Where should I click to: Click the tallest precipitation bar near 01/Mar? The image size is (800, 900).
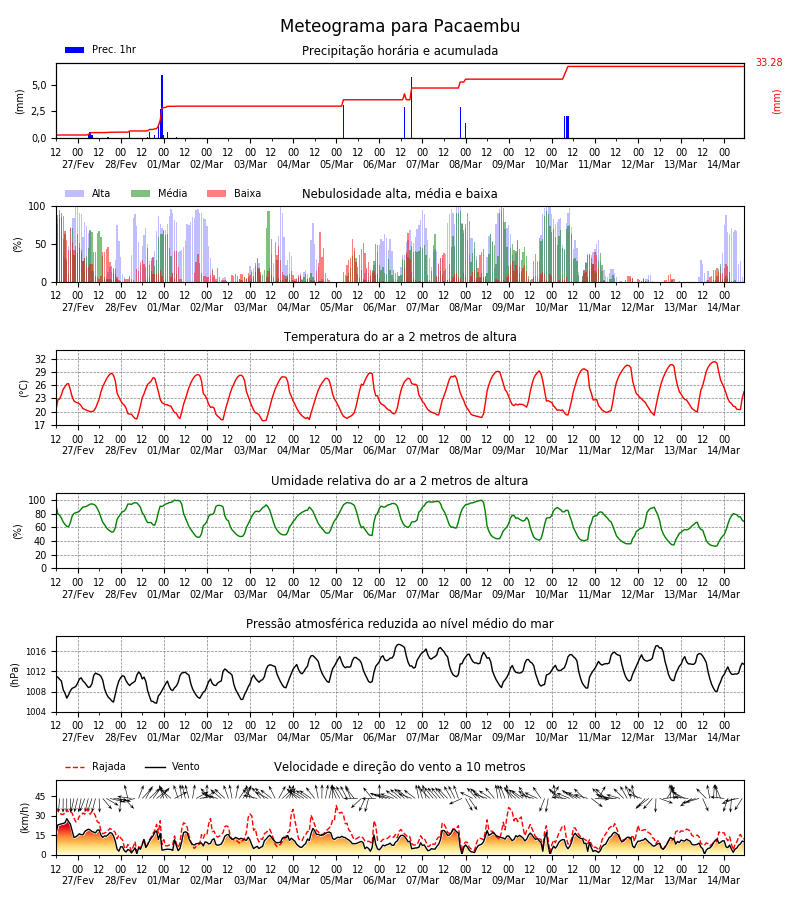pyautogui.click(x=162, y=106)
